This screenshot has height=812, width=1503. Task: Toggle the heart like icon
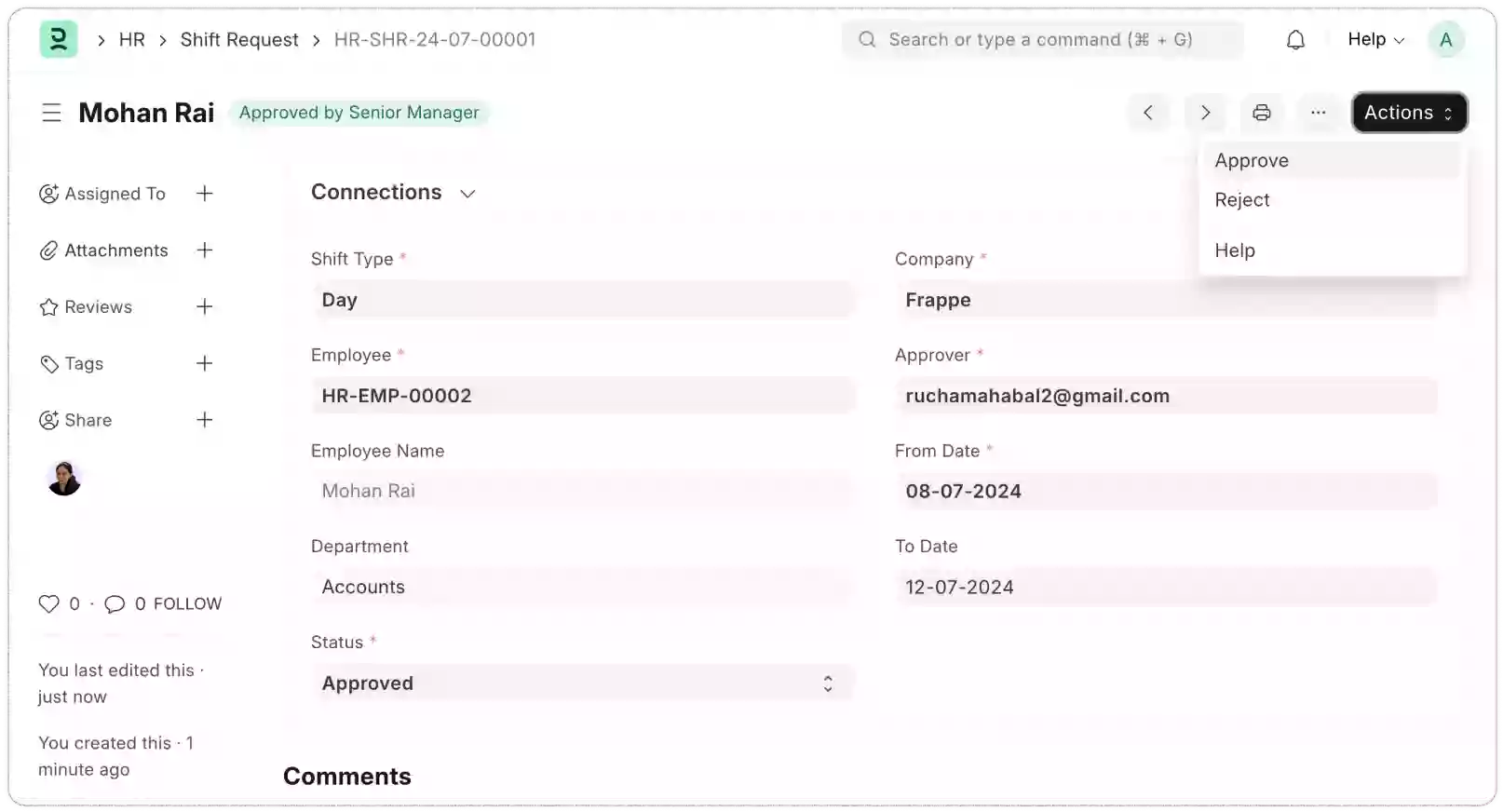point(49,603)
